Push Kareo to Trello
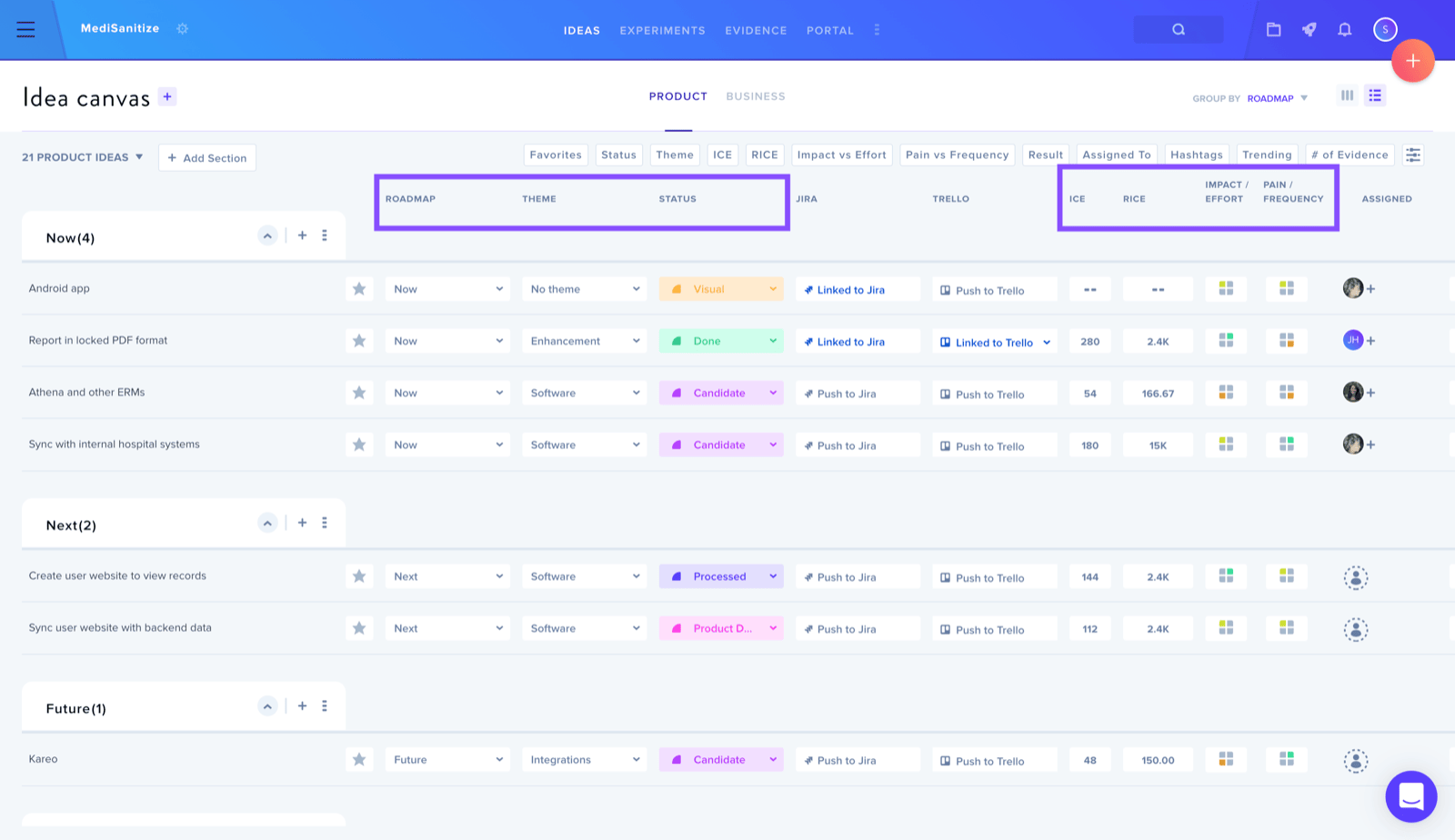The height and width of the screenshot is (840, 1455). click(x=995, y=760)
